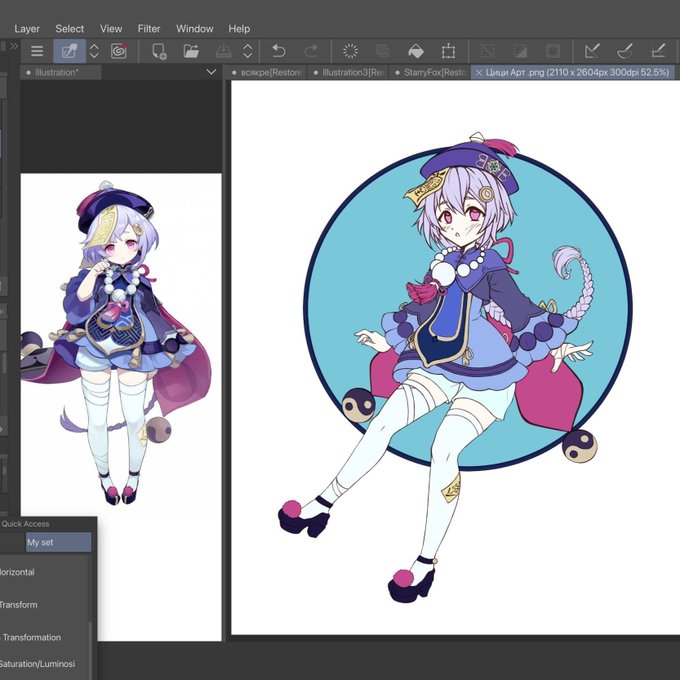Toggle the highlighted pen-on-tablet button in the command bar

click(x=69, y=51)
